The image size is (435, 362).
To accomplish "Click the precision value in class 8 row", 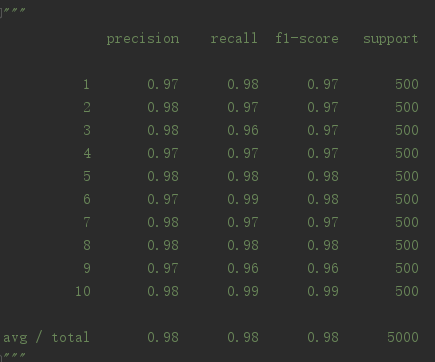I will pyautogui.click(x=163, y=245).
